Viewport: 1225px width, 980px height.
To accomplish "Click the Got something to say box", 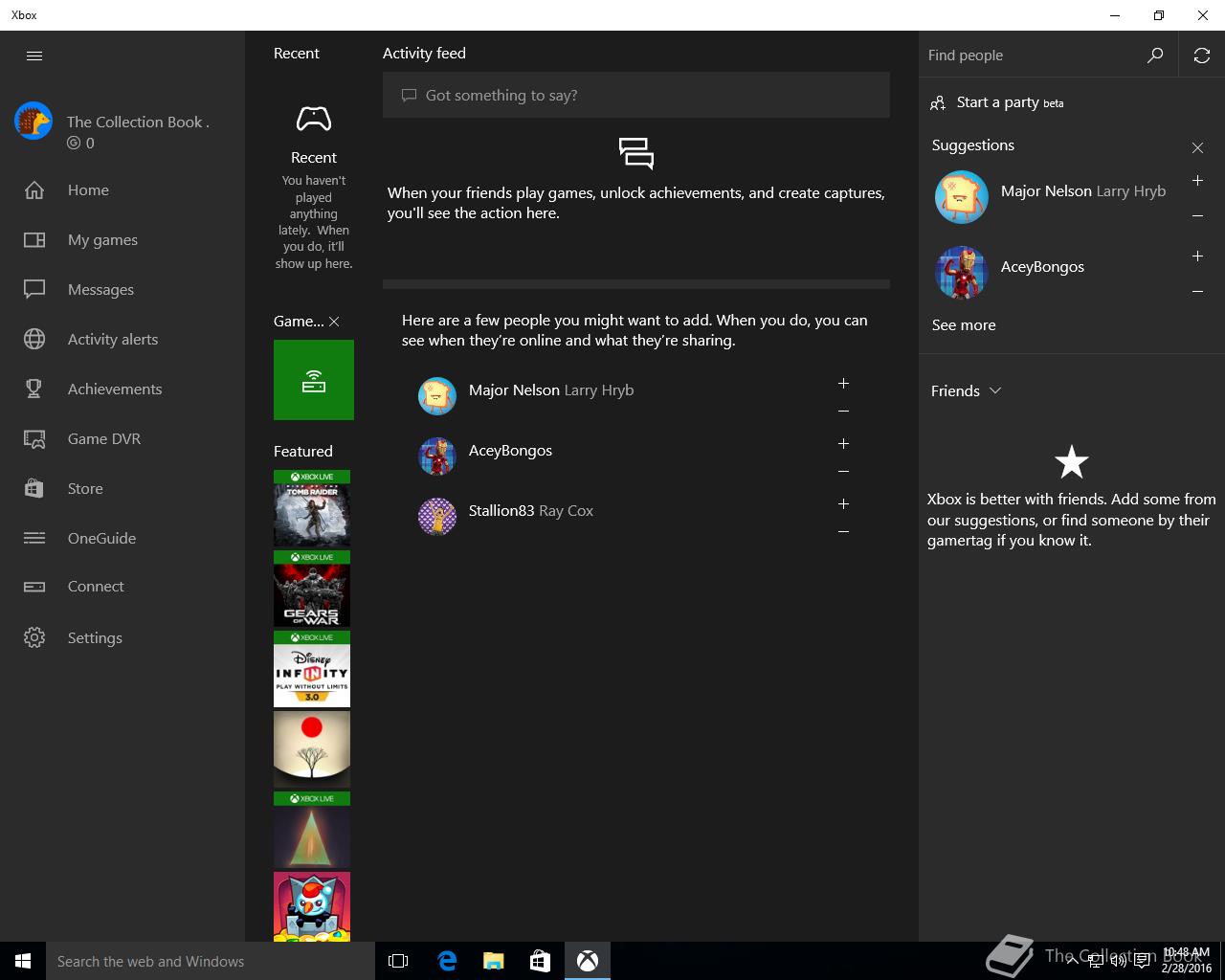I will tap(636, 95).
